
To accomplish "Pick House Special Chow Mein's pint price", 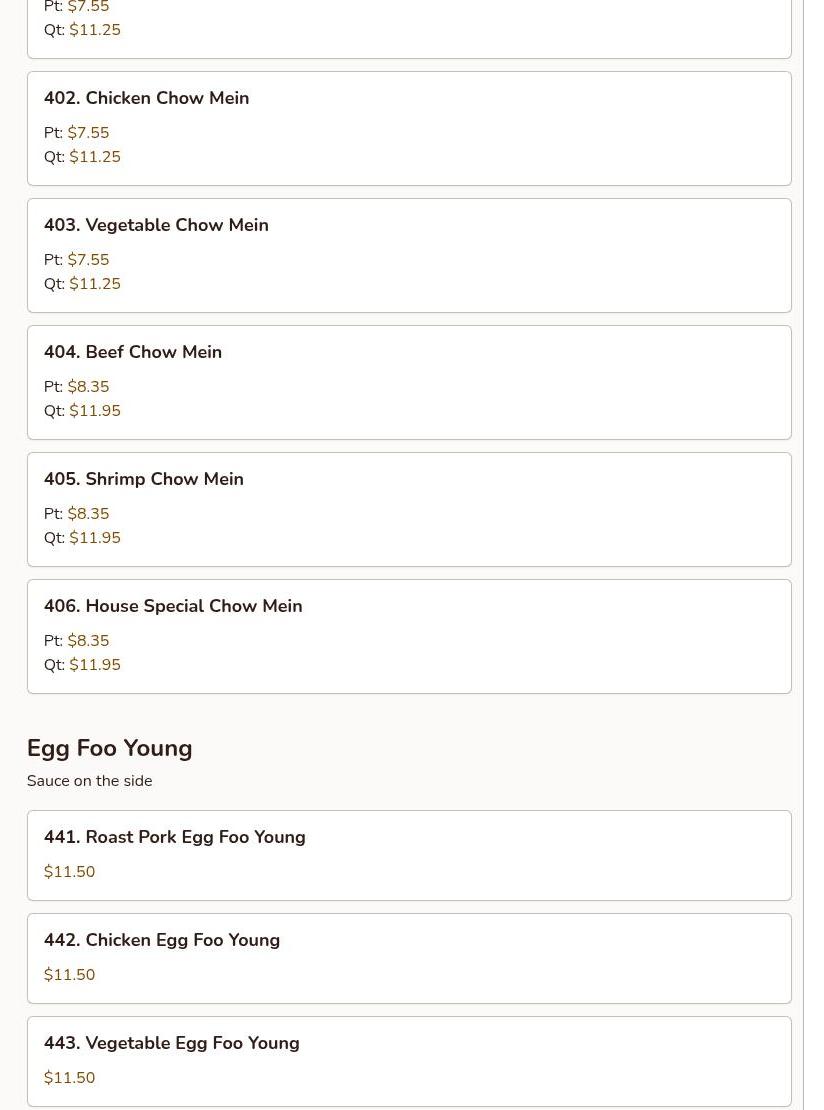I will pyautogui.click(x=88, y=641).
